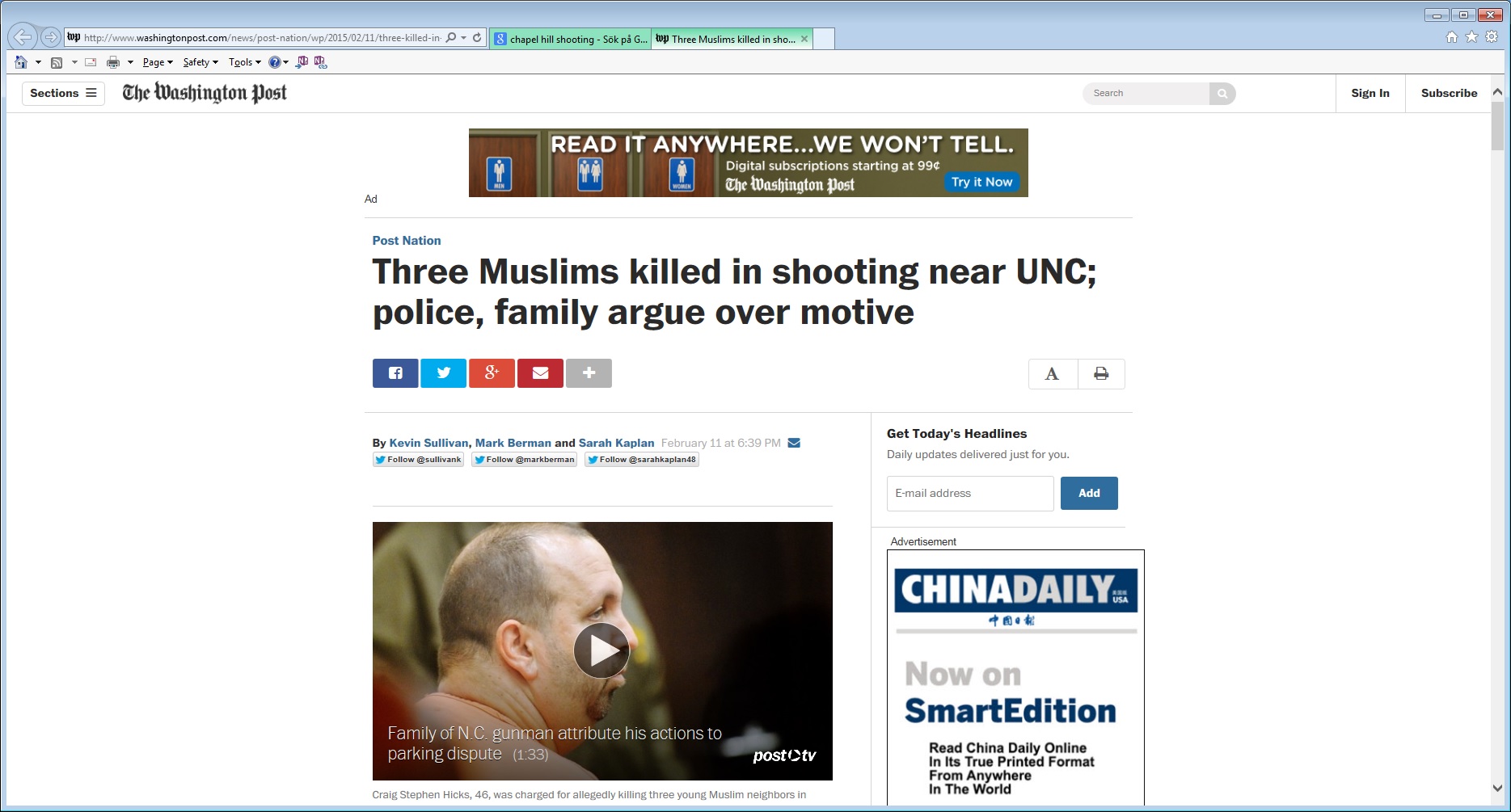Click the article print icon
1511x812 pixels.
pos(1100,374)
